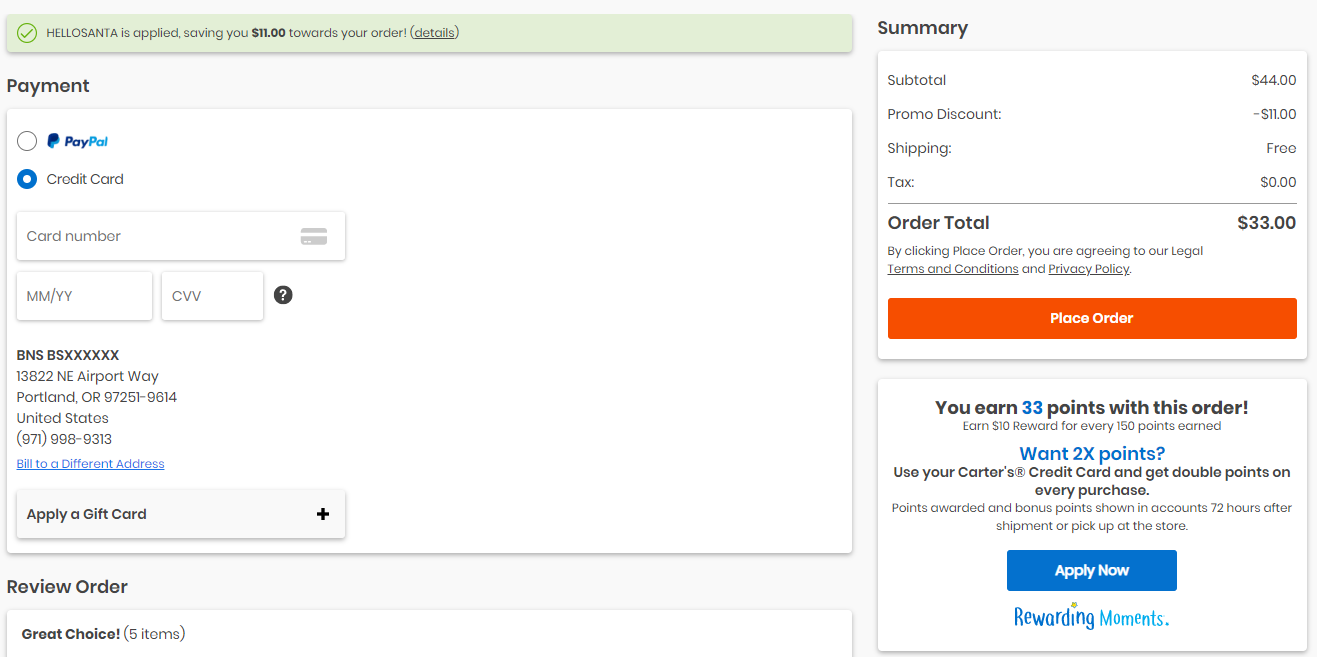This screenshot has height=657, width=1317.
Task: Select the PayPal payment radio button
Action: pos(27,141)
